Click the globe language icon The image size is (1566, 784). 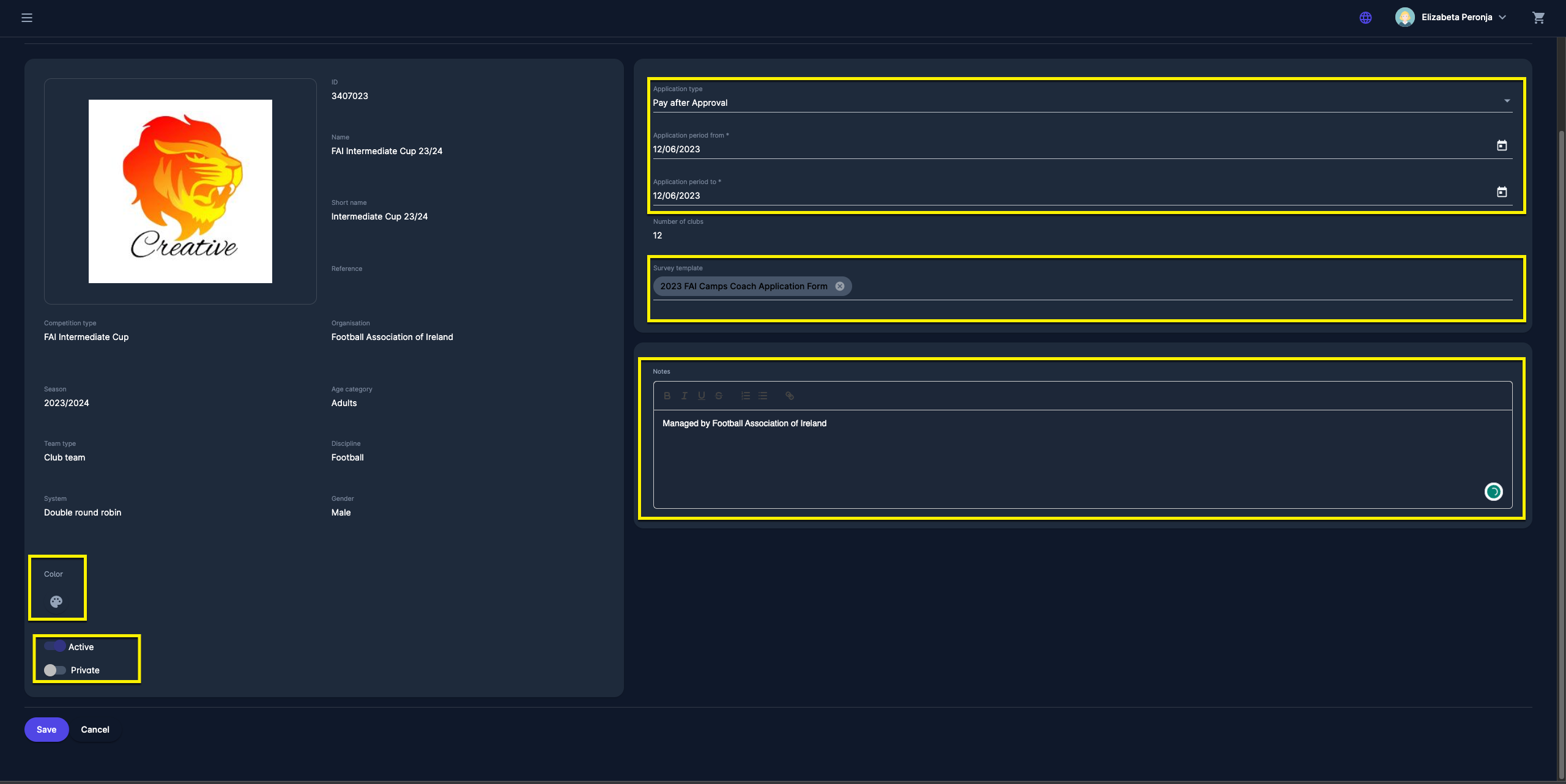click(1365, 18)
